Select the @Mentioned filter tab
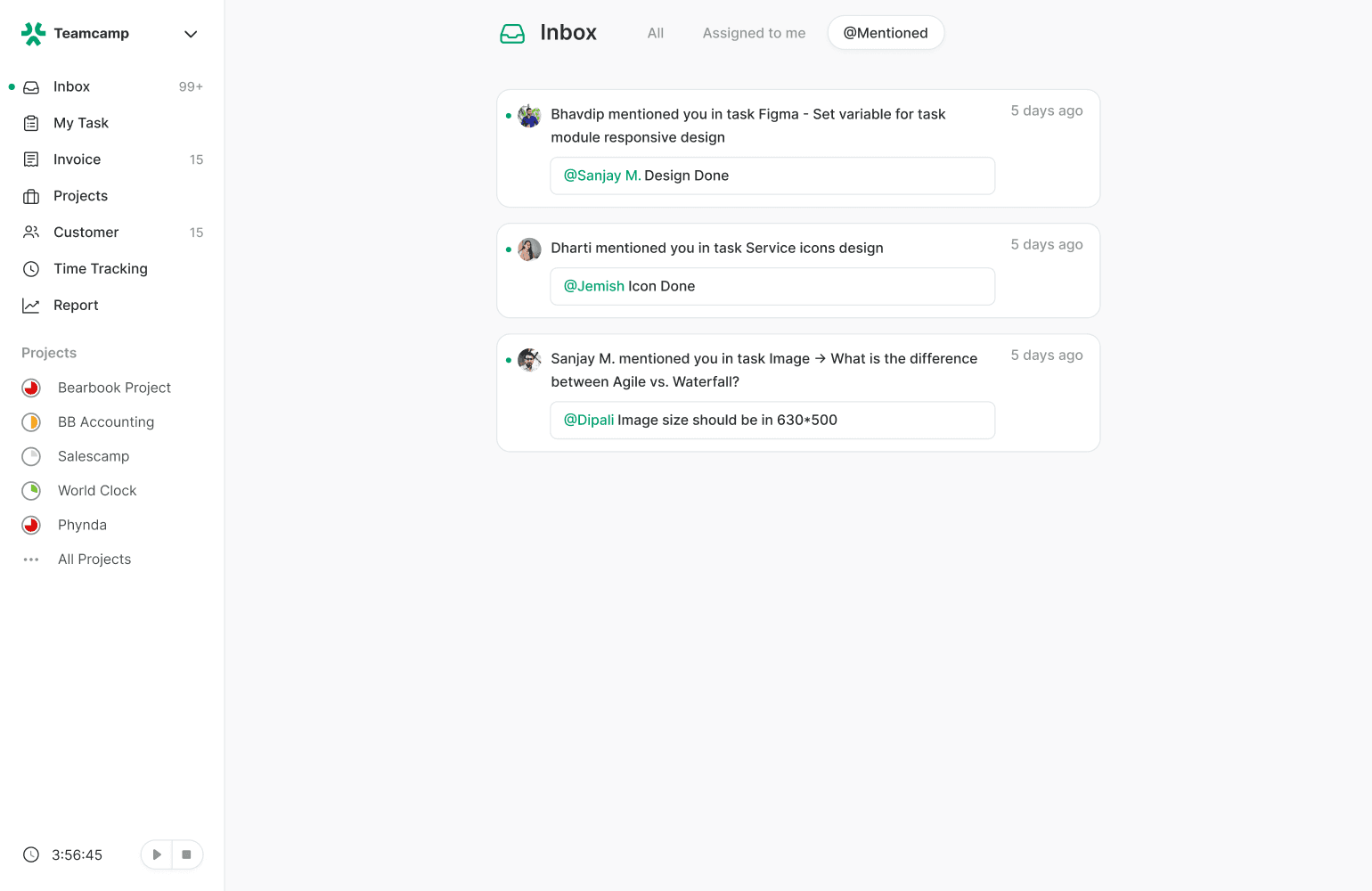Screen dimensions: 1372x891 pos(886,33)
